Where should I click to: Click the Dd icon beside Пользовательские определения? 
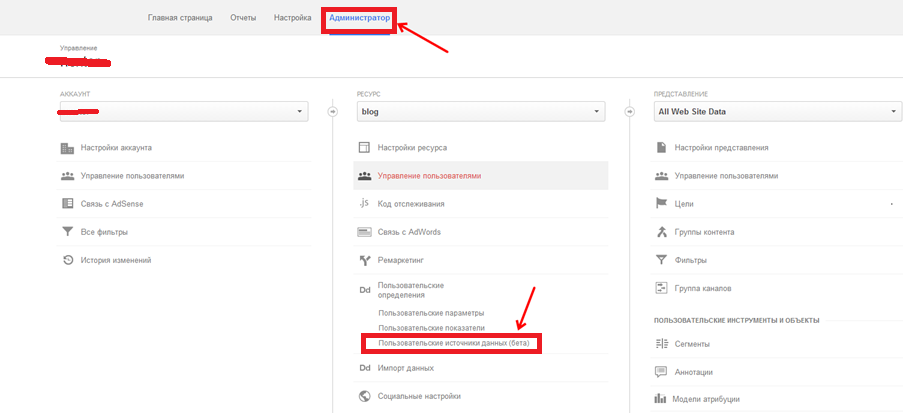click(x=364, y=291)
